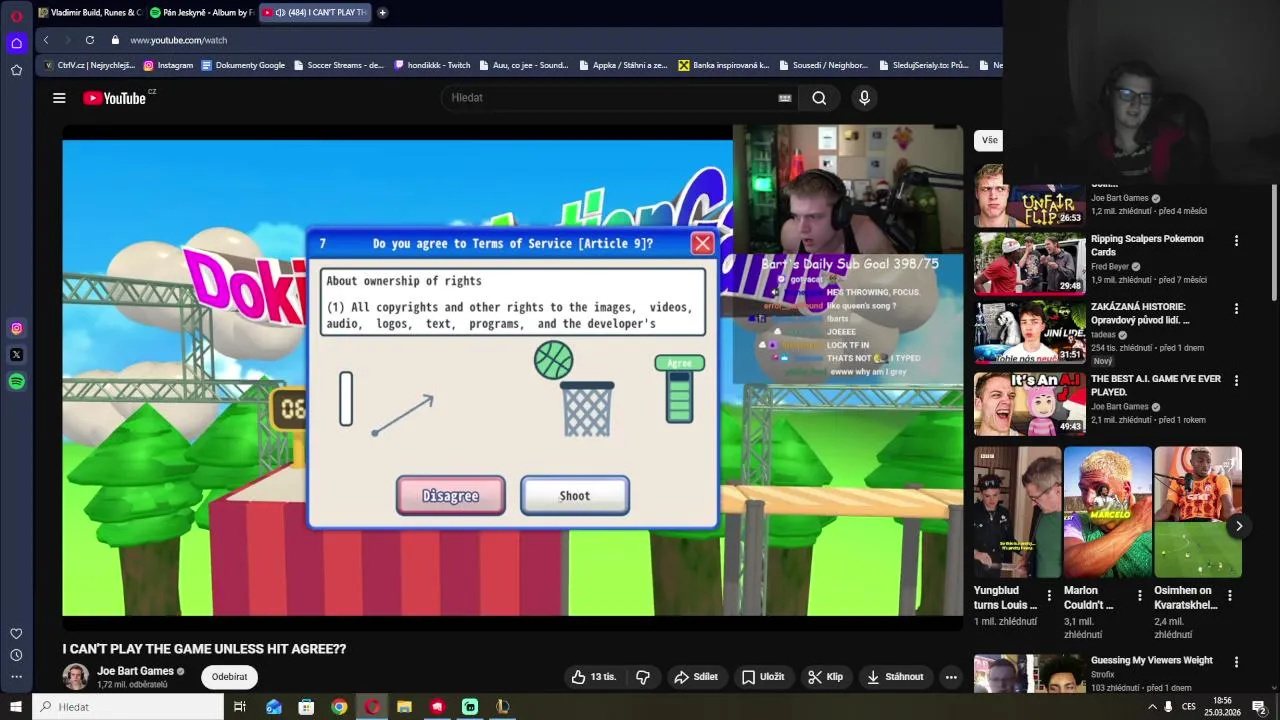Go back with the browser back arrow
This screenshot has height=720, width=1280.
click(46, 40)
